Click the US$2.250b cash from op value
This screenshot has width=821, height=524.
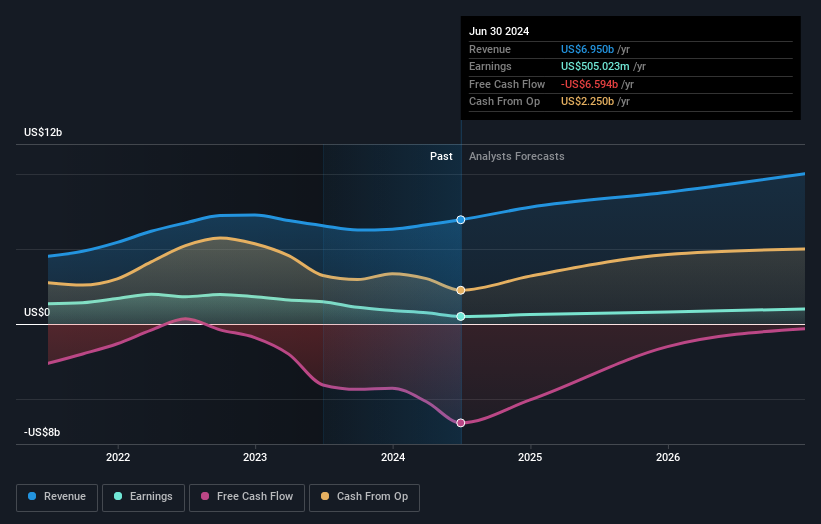587,102
